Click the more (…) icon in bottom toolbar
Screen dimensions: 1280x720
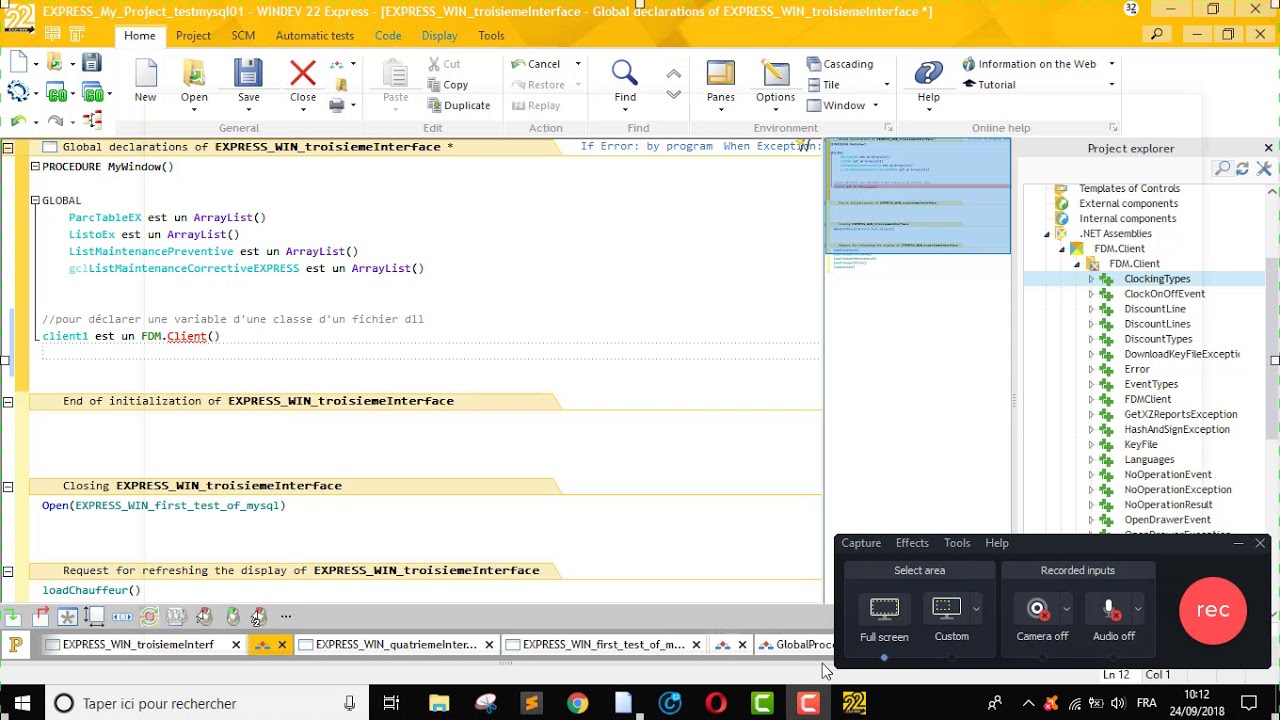[286, 616]
